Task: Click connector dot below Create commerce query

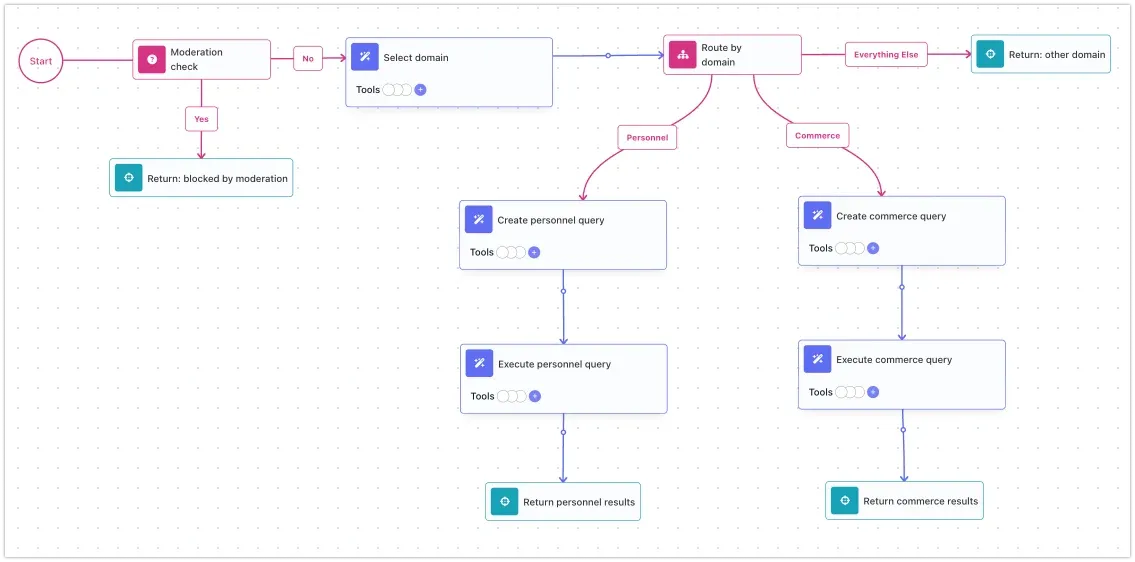Action: [901, 287]
